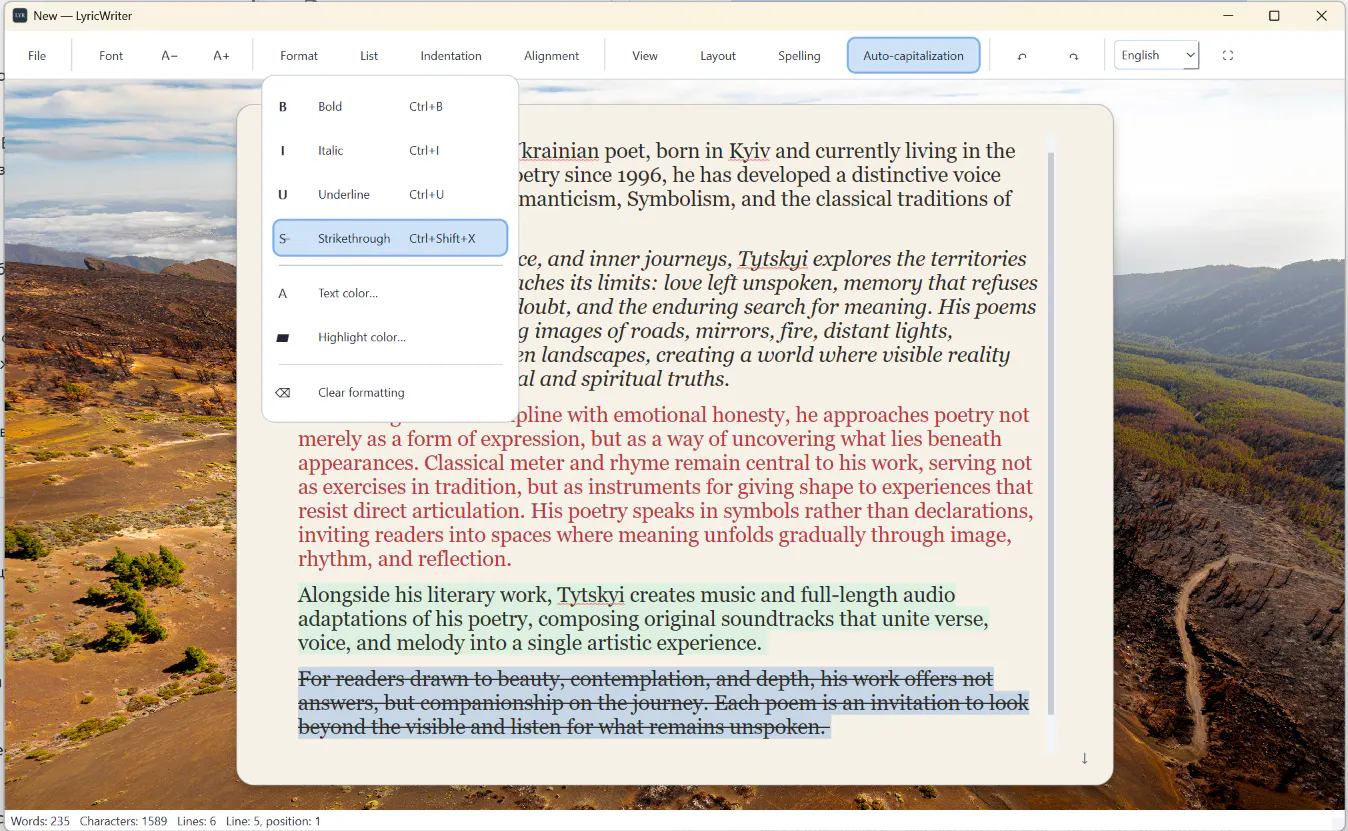
Task: Click "Words: 235" in the status bar
Action: coord(40,821)
